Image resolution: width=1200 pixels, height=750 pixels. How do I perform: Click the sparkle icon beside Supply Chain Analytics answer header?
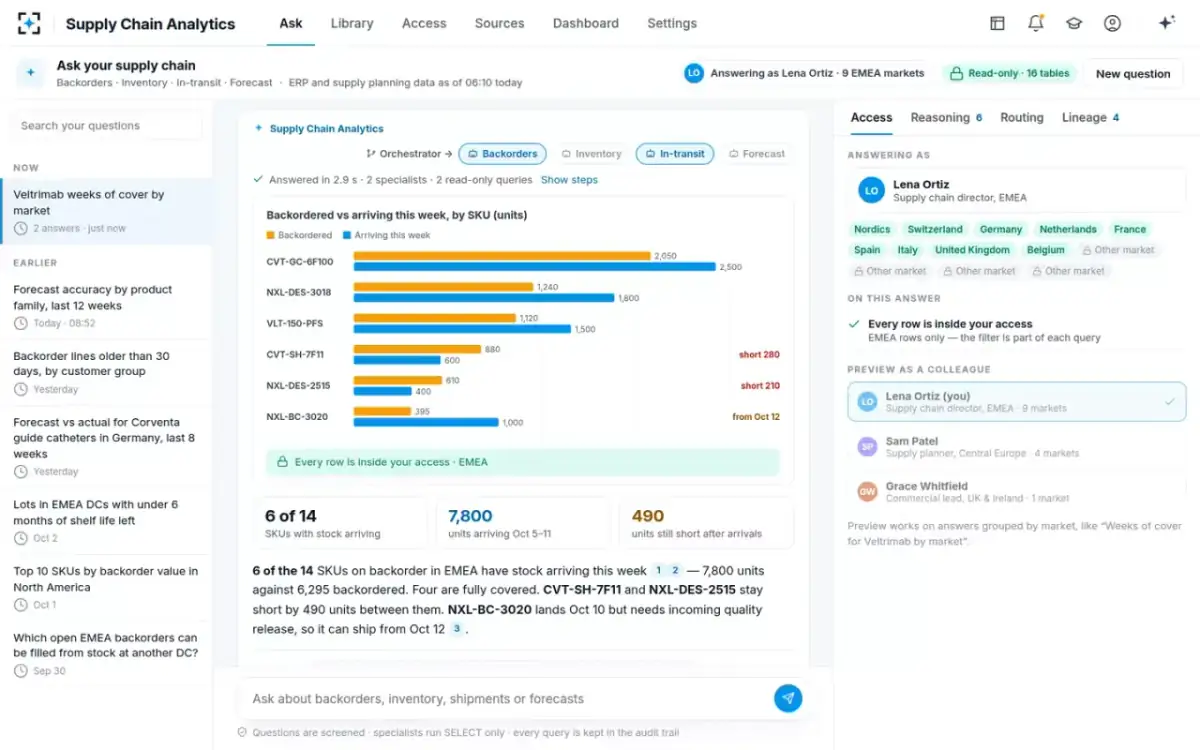[x=259, y=128]
